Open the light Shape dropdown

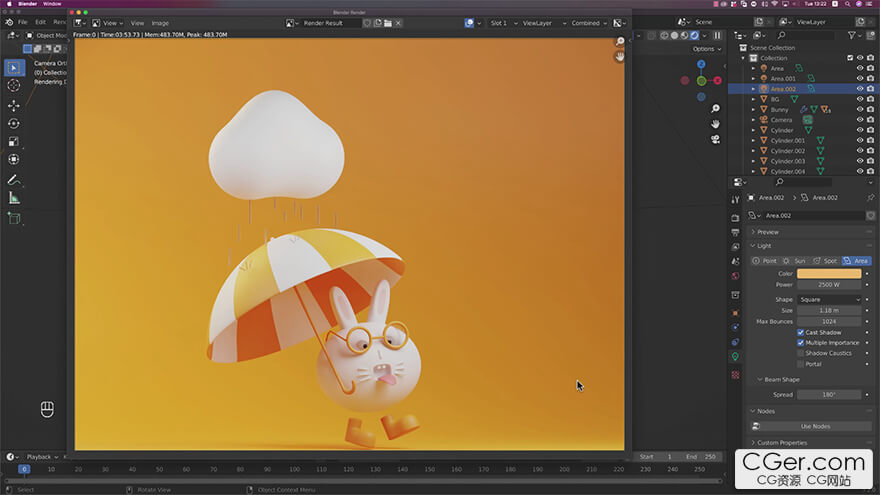(829, 299)
